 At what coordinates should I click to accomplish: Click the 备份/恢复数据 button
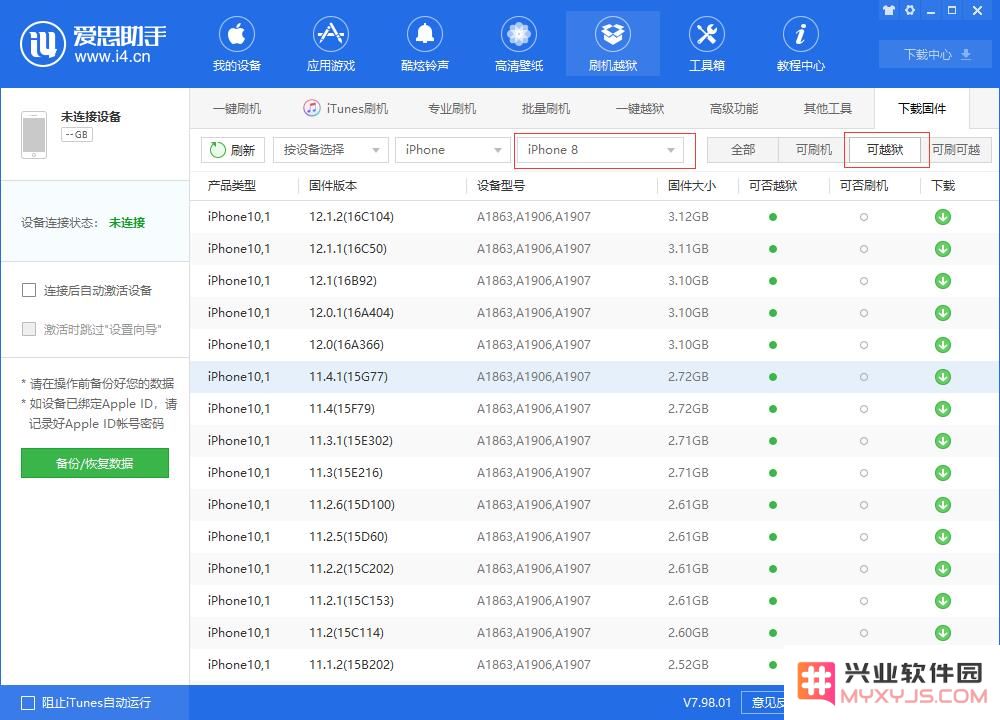coord(95,463)
